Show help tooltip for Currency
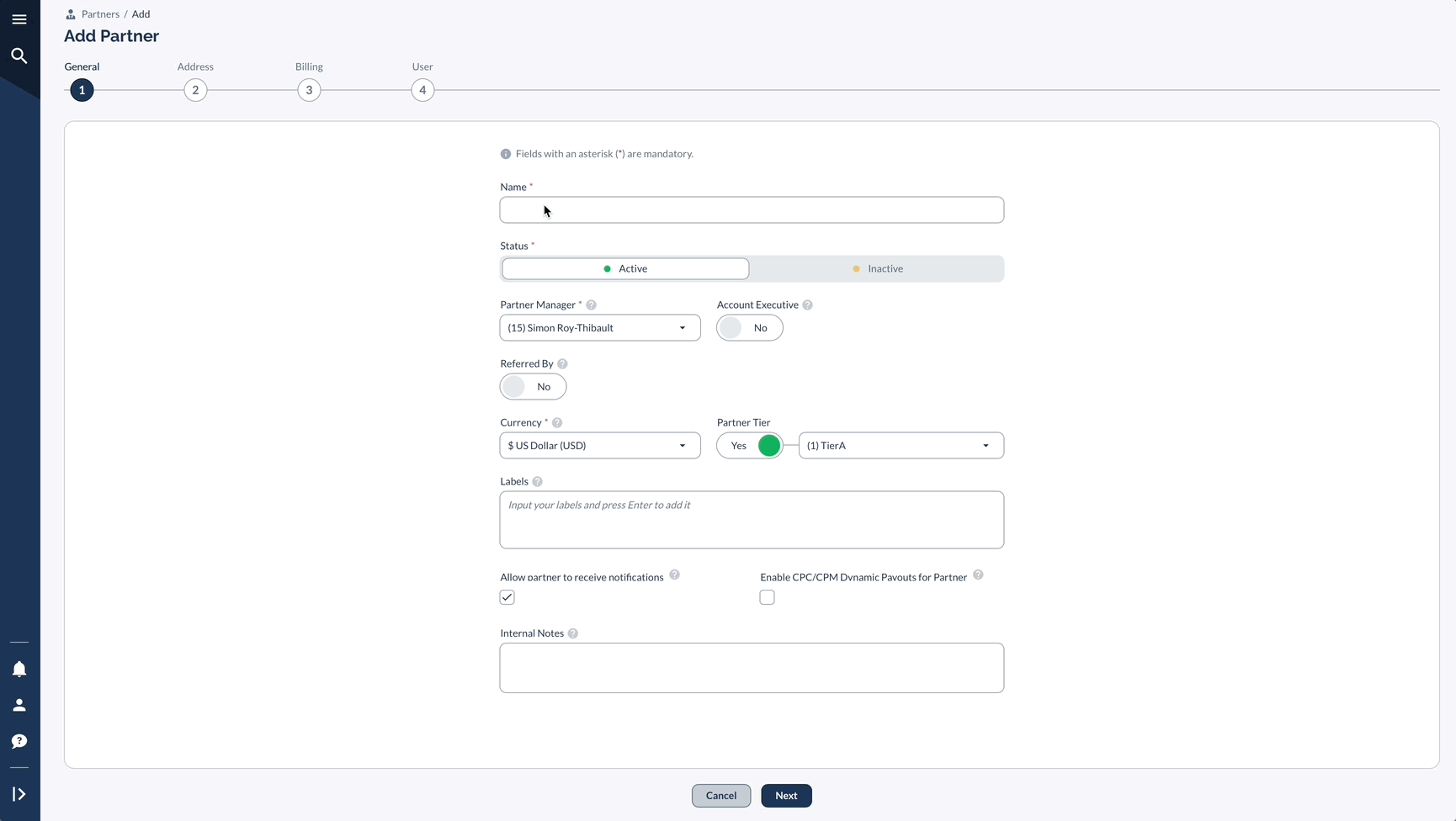Screen dimensions: 1456x821 pyautogui.click(x=556, y=423)
